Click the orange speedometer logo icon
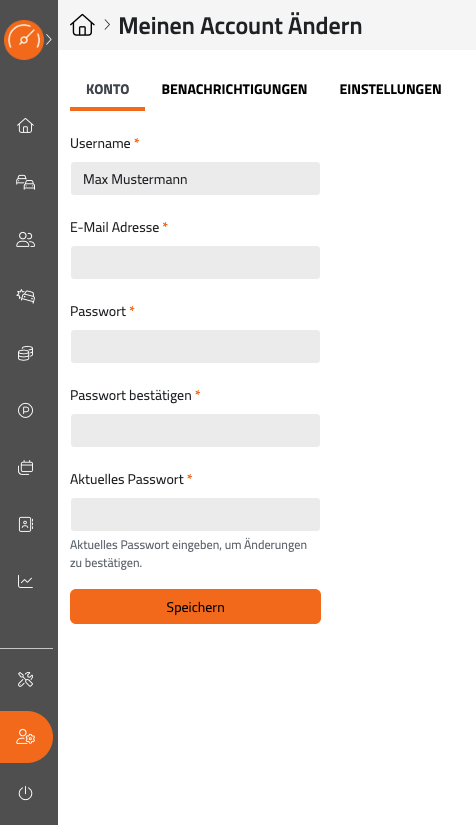Image resolution: width=476 pixels, height=825 pixels. [24, 39]
